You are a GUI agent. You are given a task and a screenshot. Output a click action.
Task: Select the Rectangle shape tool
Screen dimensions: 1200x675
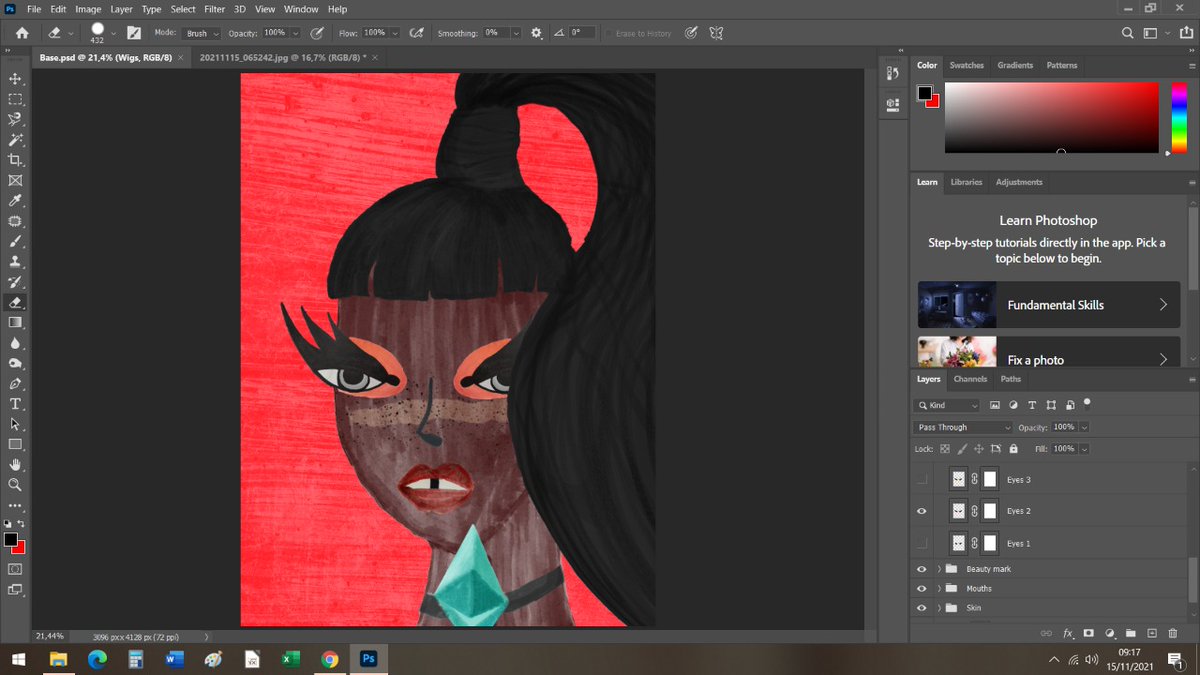(x=15, y=444)
